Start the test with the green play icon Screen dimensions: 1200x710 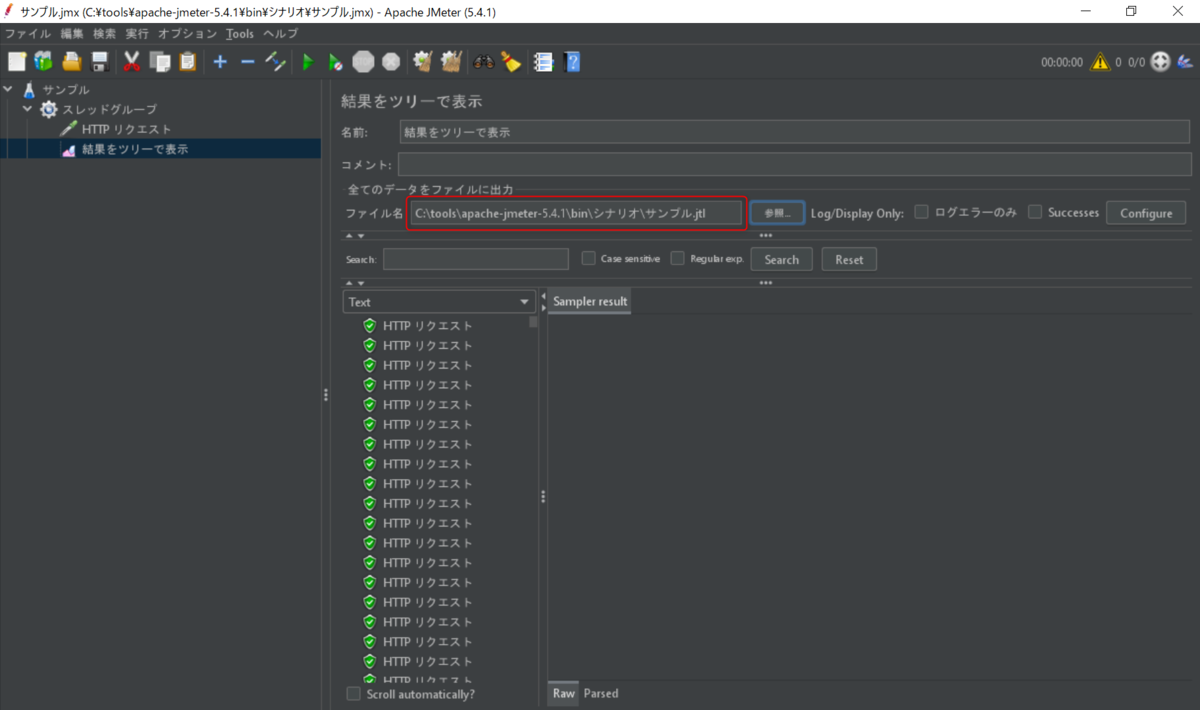307,61
